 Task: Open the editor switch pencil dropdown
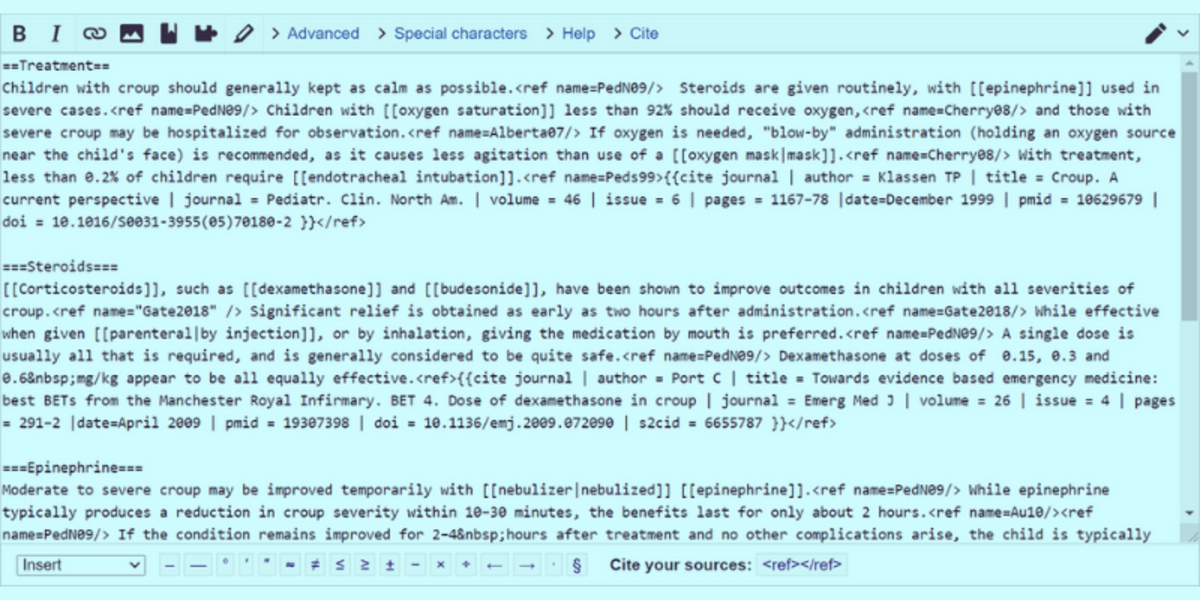coord(1166,34)
